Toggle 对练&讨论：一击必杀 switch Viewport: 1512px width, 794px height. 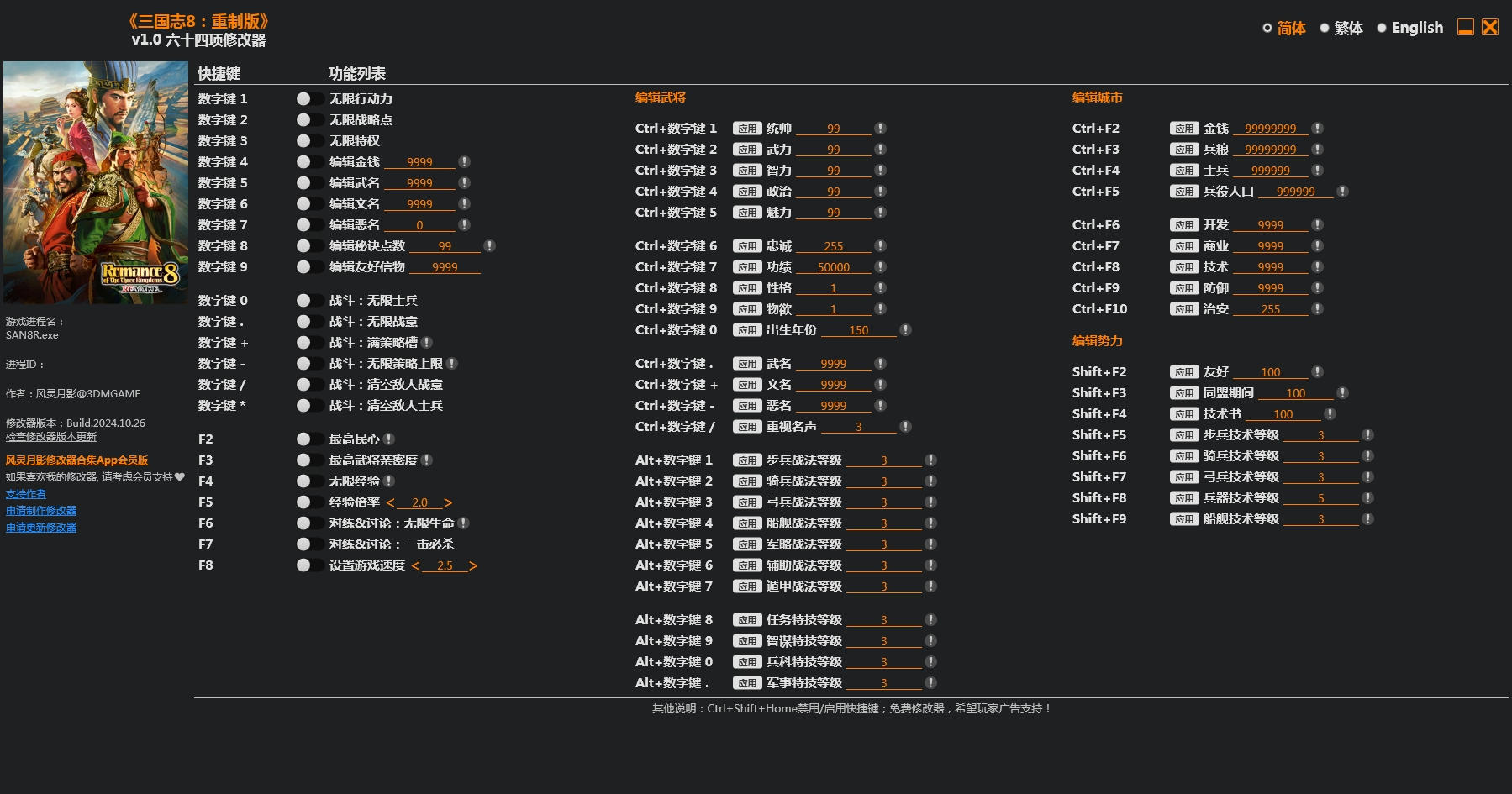pyautogui.click(x=309, y=544)
